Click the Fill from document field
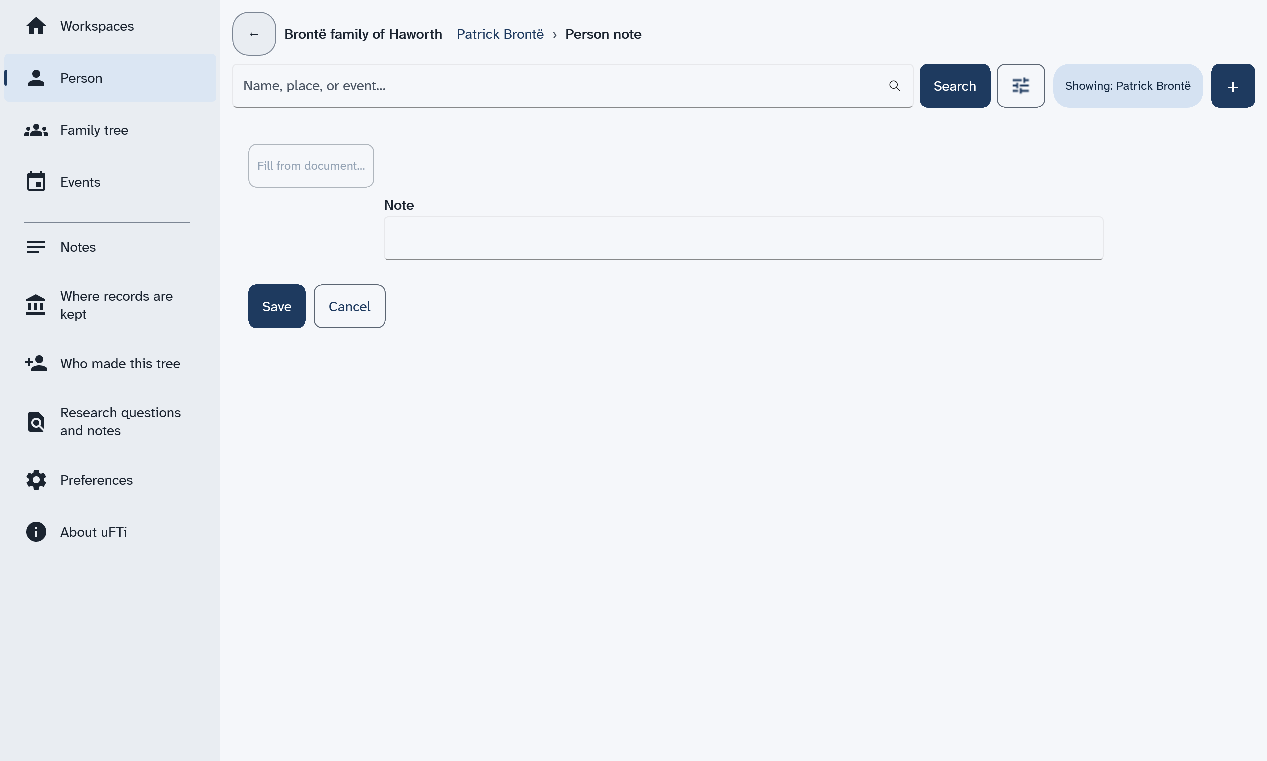Viewport: 1267px width, 761px height. pyautogui.click(x=311, y=166)
